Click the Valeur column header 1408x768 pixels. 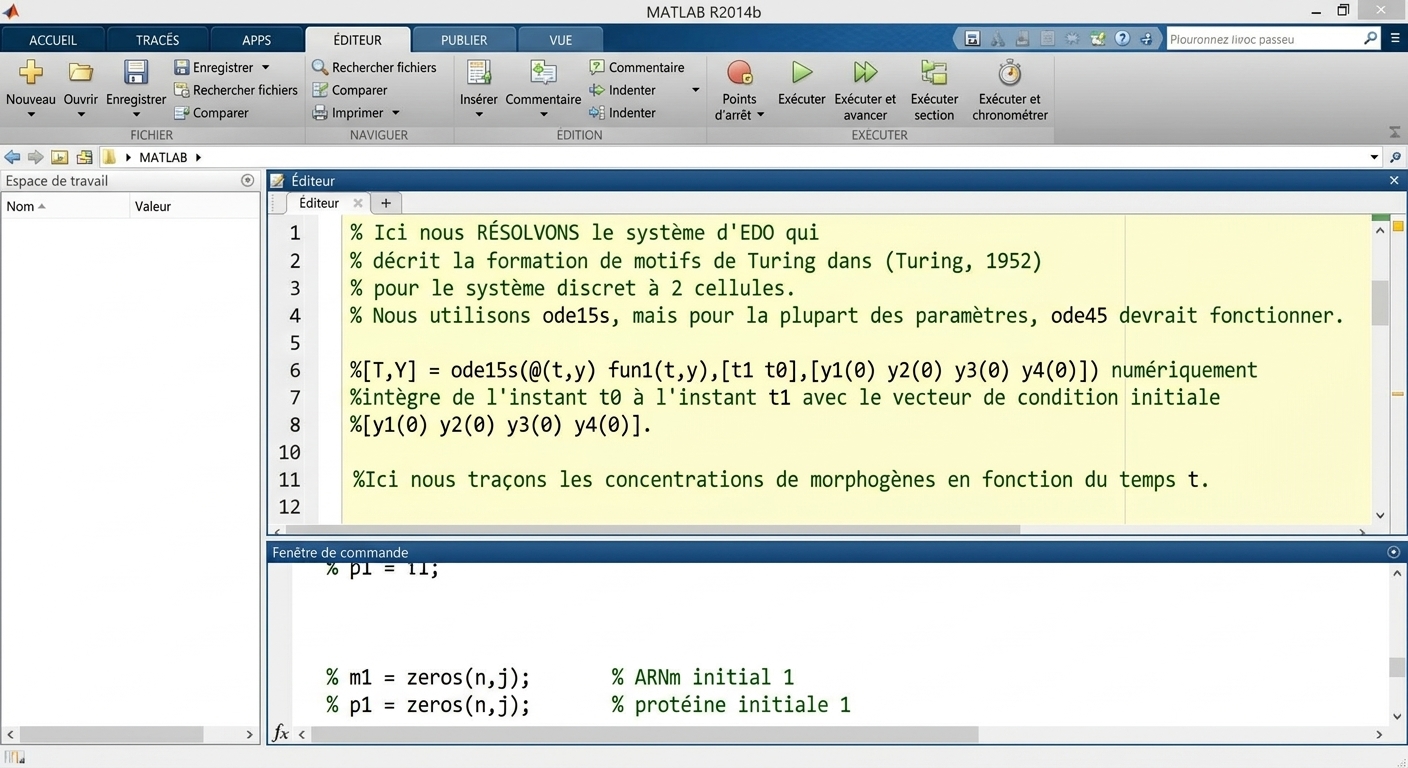[x=195, y=206]
